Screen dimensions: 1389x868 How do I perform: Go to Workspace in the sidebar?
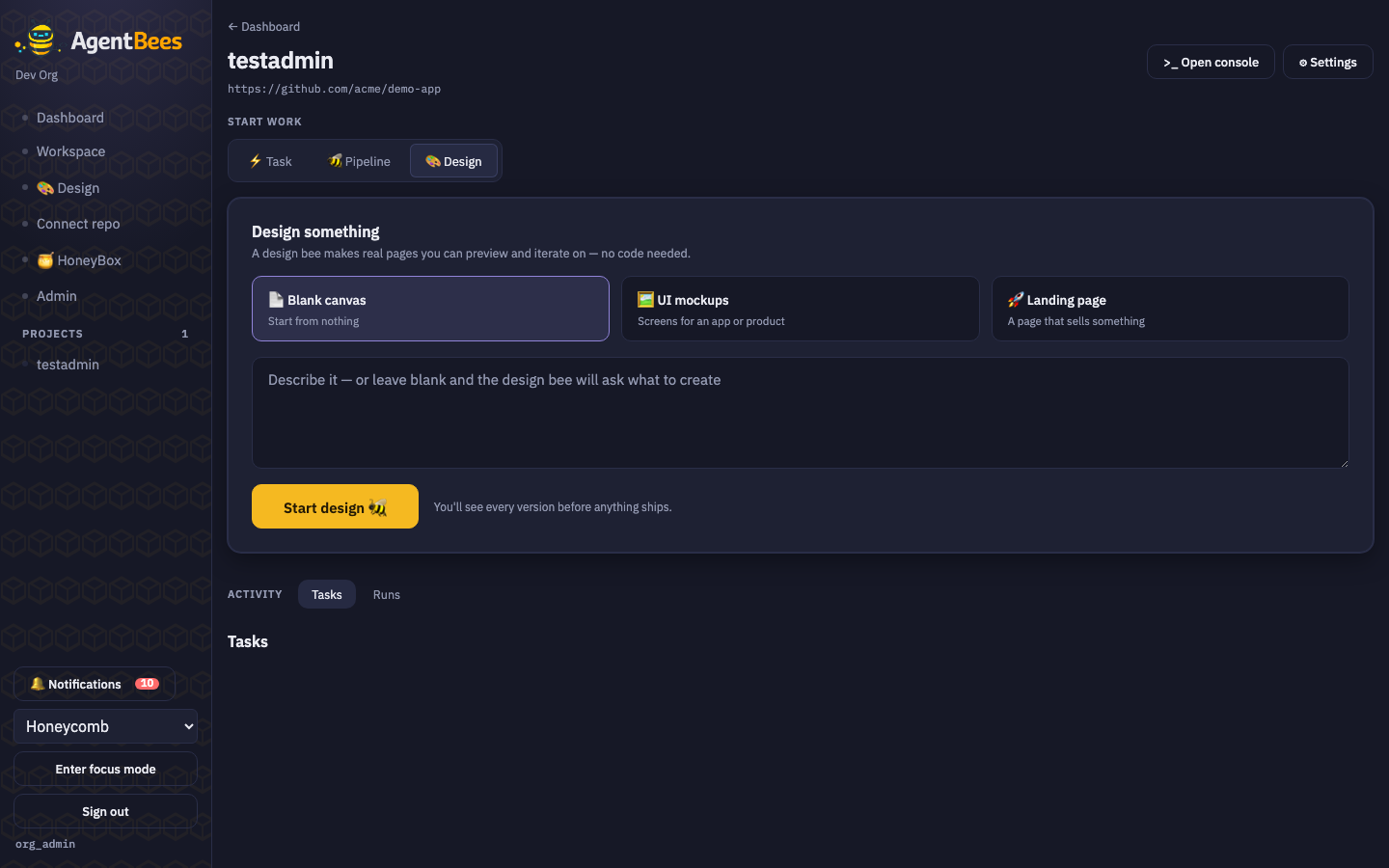click(70, 151)
